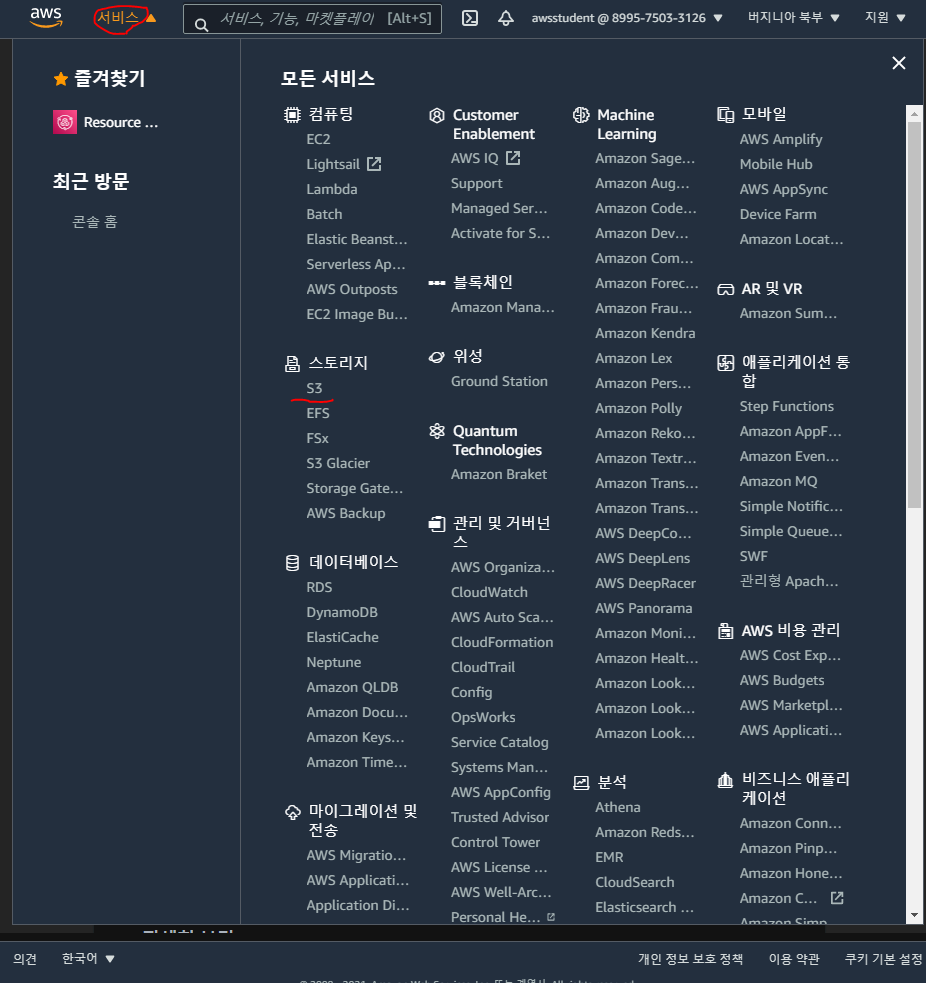The image size is (926, 983).
Task: Click AWS IQ external link icon
Action: 513,158
